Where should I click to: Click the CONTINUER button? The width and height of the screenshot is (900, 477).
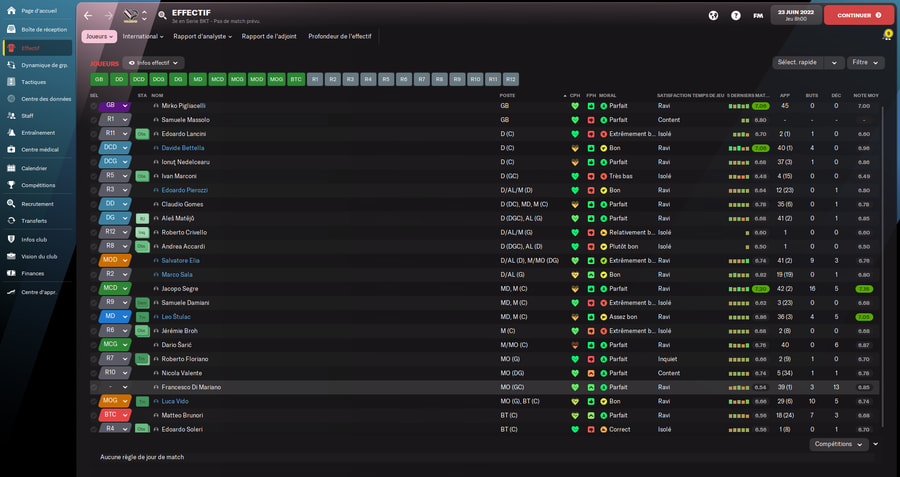pyautogui.click(x=859, y=15)
